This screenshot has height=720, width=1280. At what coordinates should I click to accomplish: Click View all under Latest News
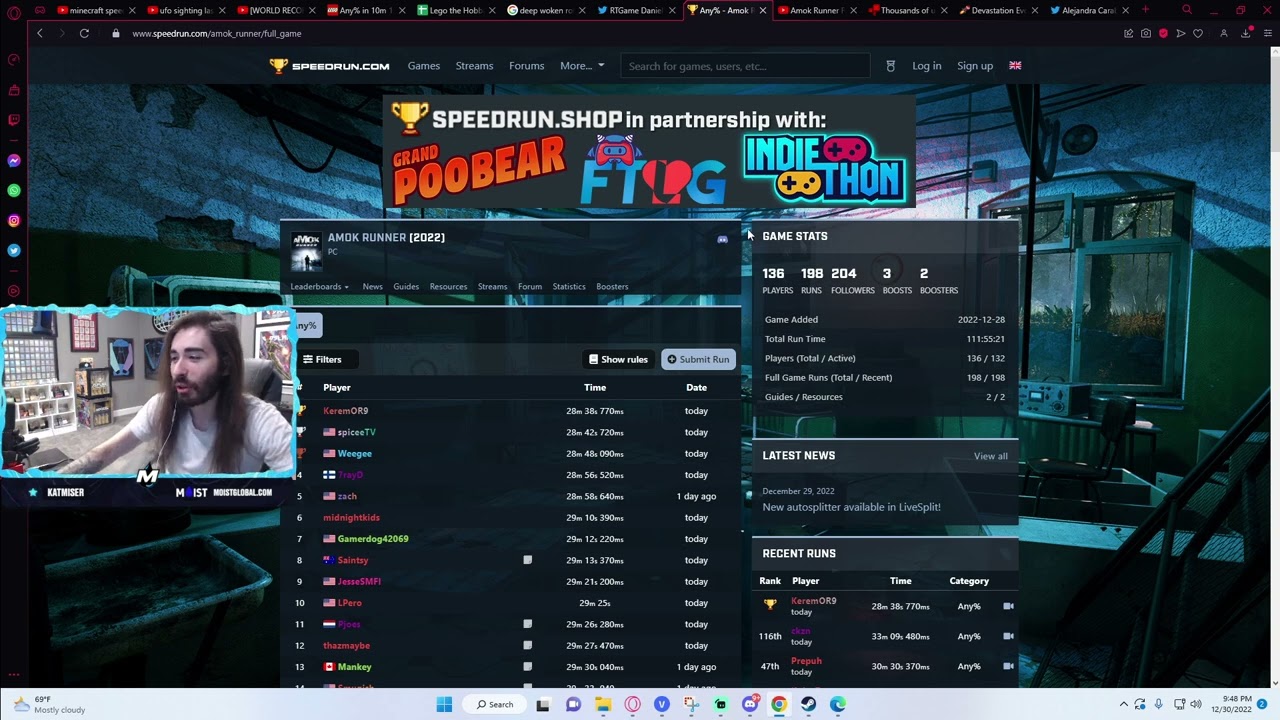(991, 456)
